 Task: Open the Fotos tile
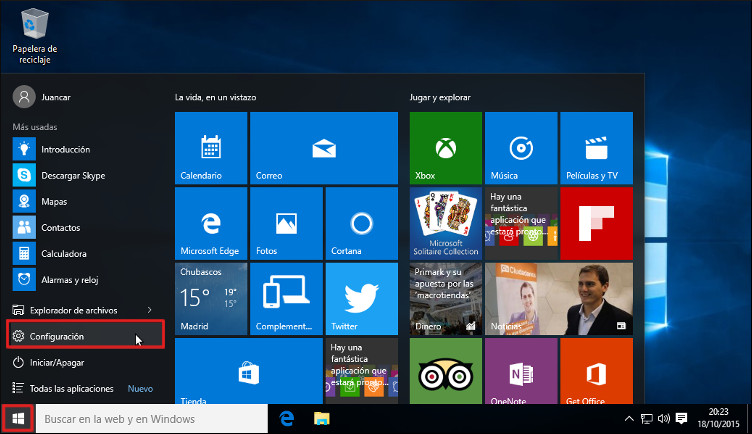pyautogui.click(x=286, y=223)
